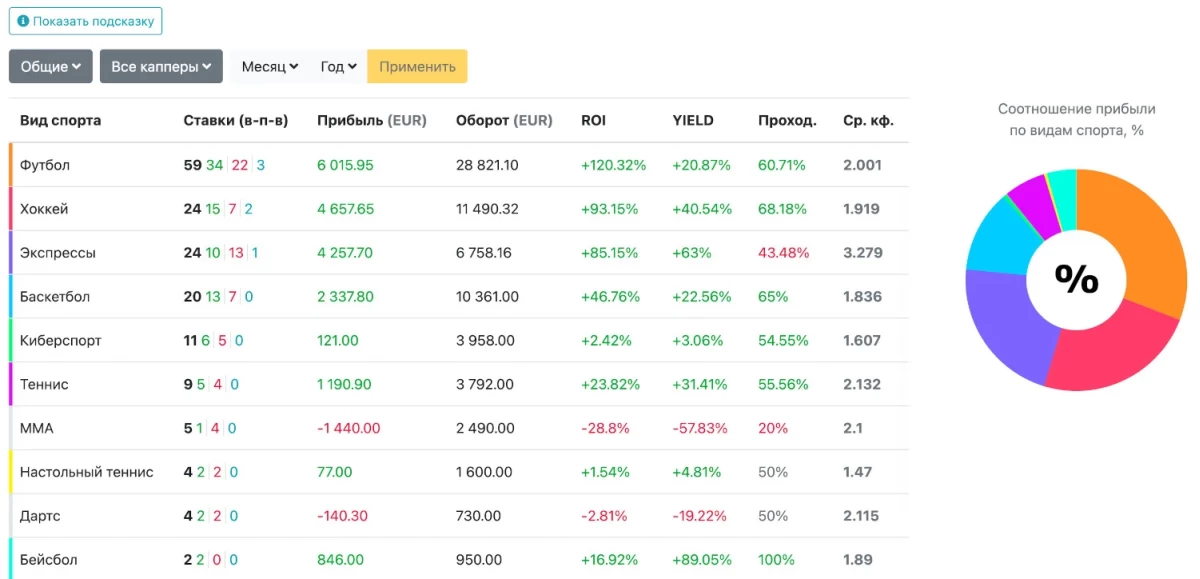
Task: Sort by the Вид спорта column header
Action: point(60,121)
